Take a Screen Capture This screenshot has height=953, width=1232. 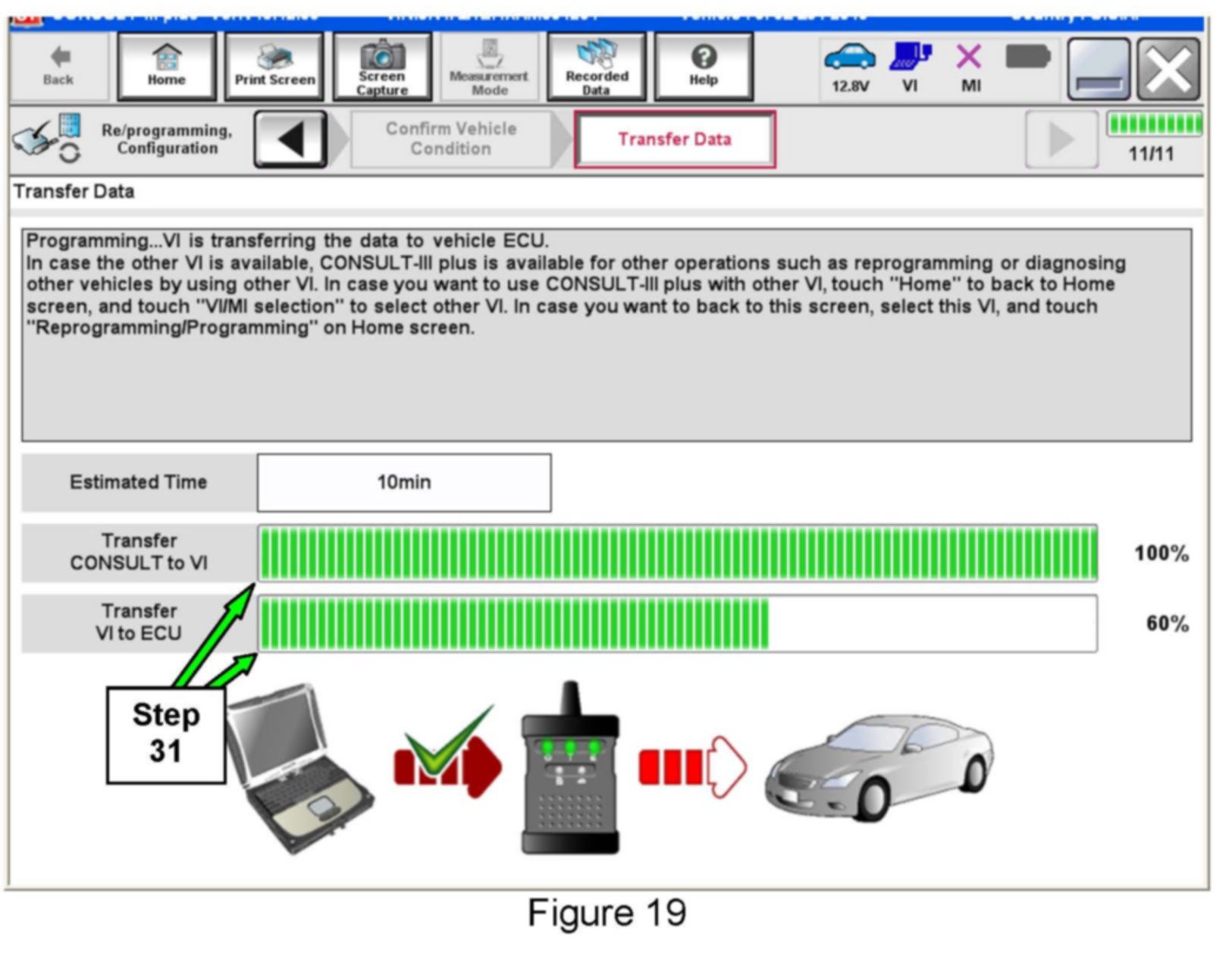coord(382,67)
